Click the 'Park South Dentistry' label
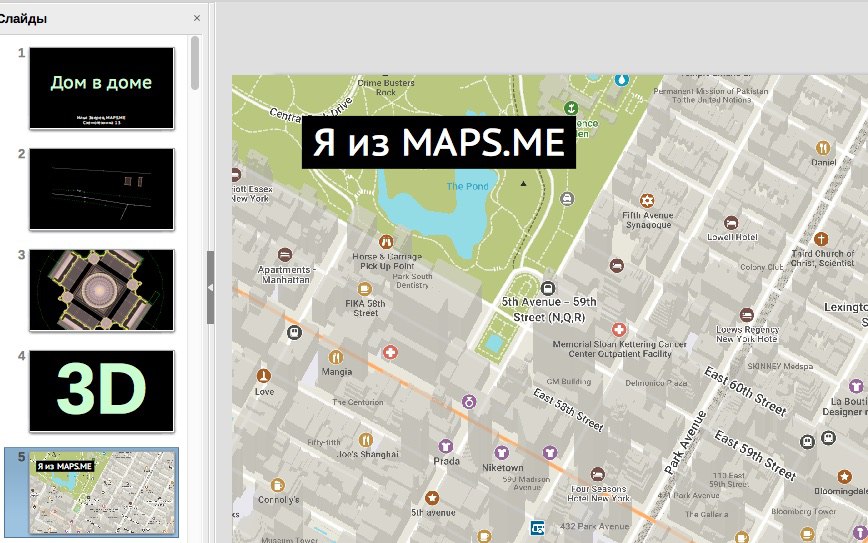Image resolution: width=868 pixels, height=543 pixels. (x=412, y=281)
